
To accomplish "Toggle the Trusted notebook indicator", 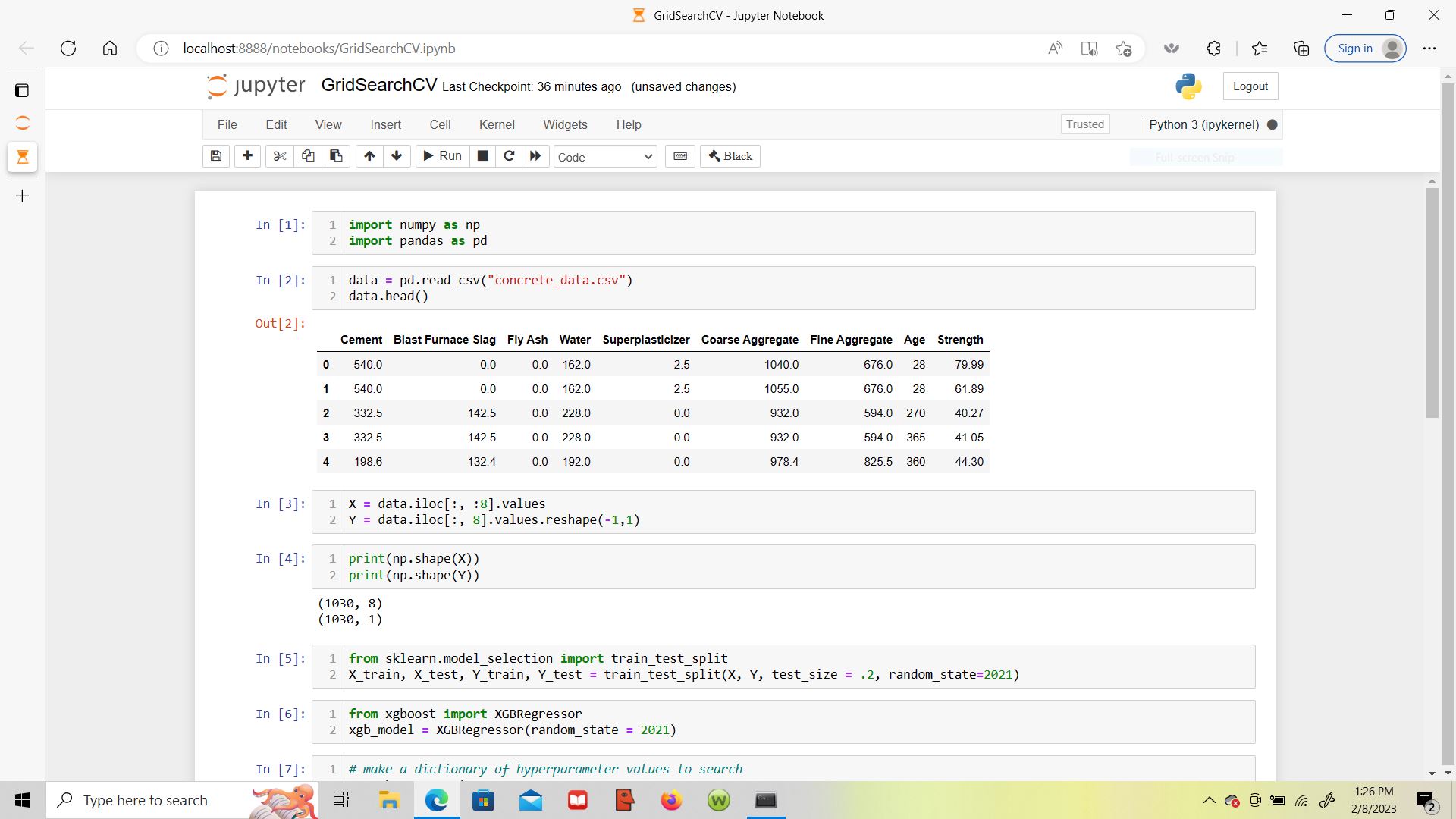I will (1084, 124).
